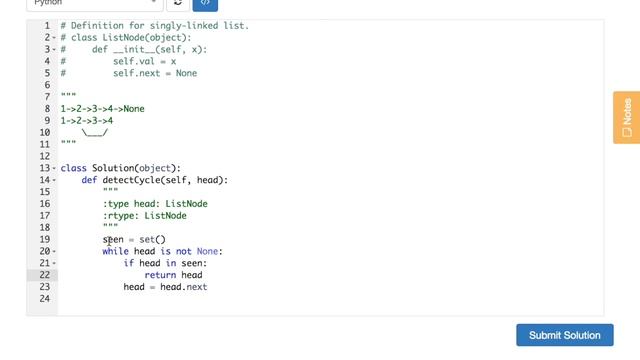Click the '\___/' cycle drawing on line 10
This screenshot has width=640, height=360.
point(95,133)
